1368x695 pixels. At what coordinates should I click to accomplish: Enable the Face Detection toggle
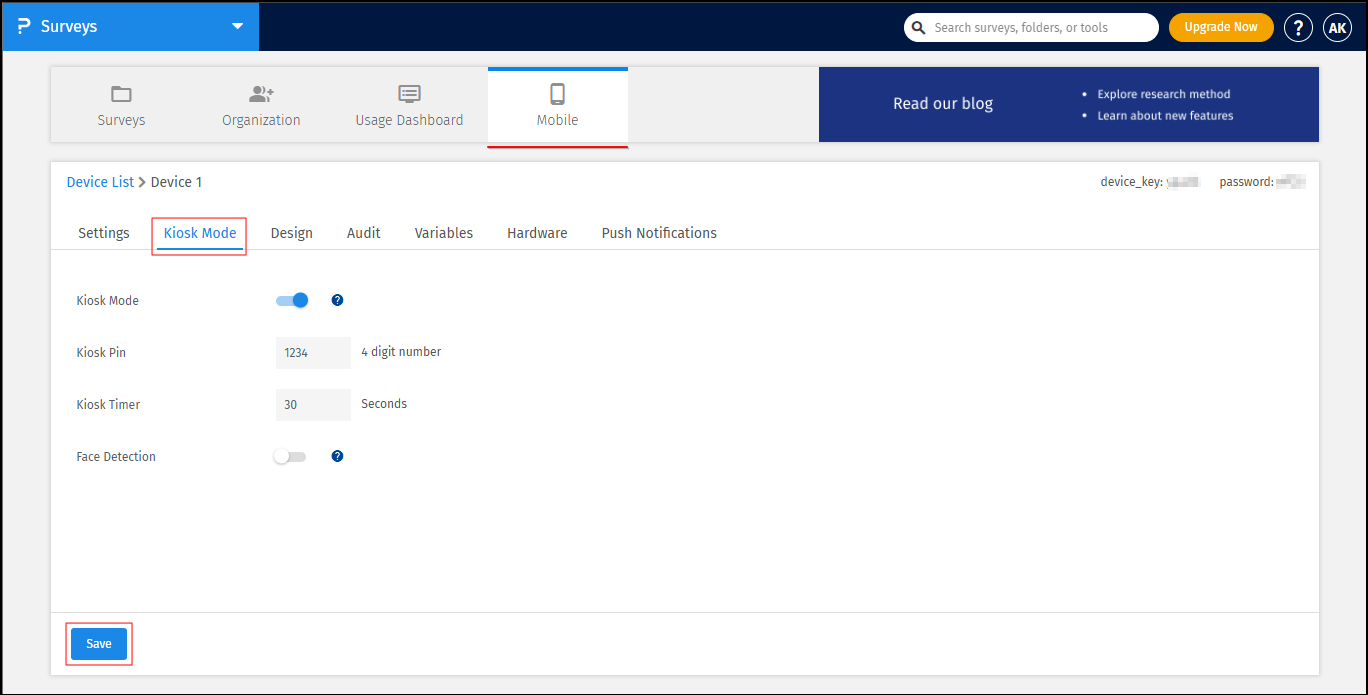click(290, 457)
